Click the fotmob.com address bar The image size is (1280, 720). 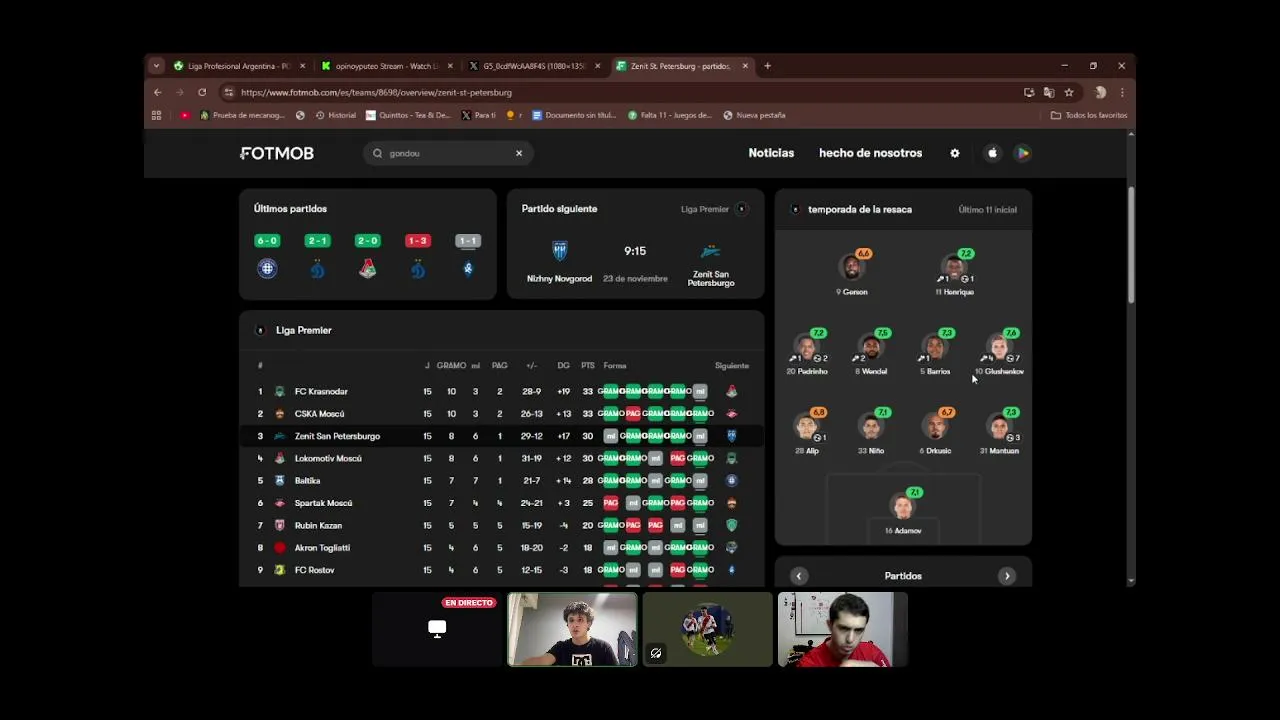tap(620, 92)
